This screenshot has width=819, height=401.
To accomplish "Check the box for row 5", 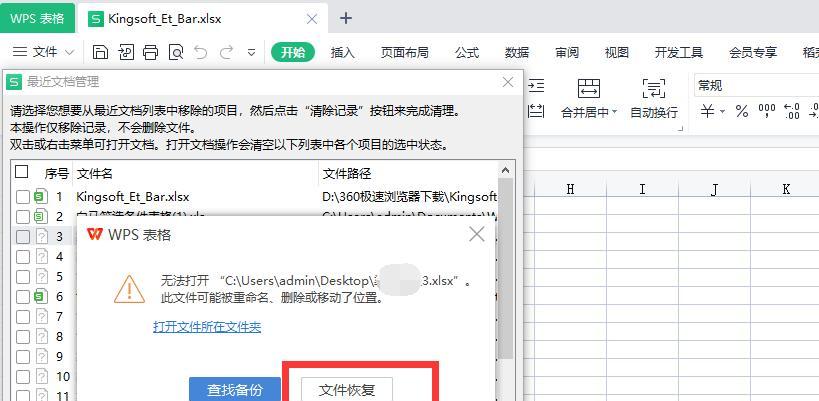I will click(22, 277).
